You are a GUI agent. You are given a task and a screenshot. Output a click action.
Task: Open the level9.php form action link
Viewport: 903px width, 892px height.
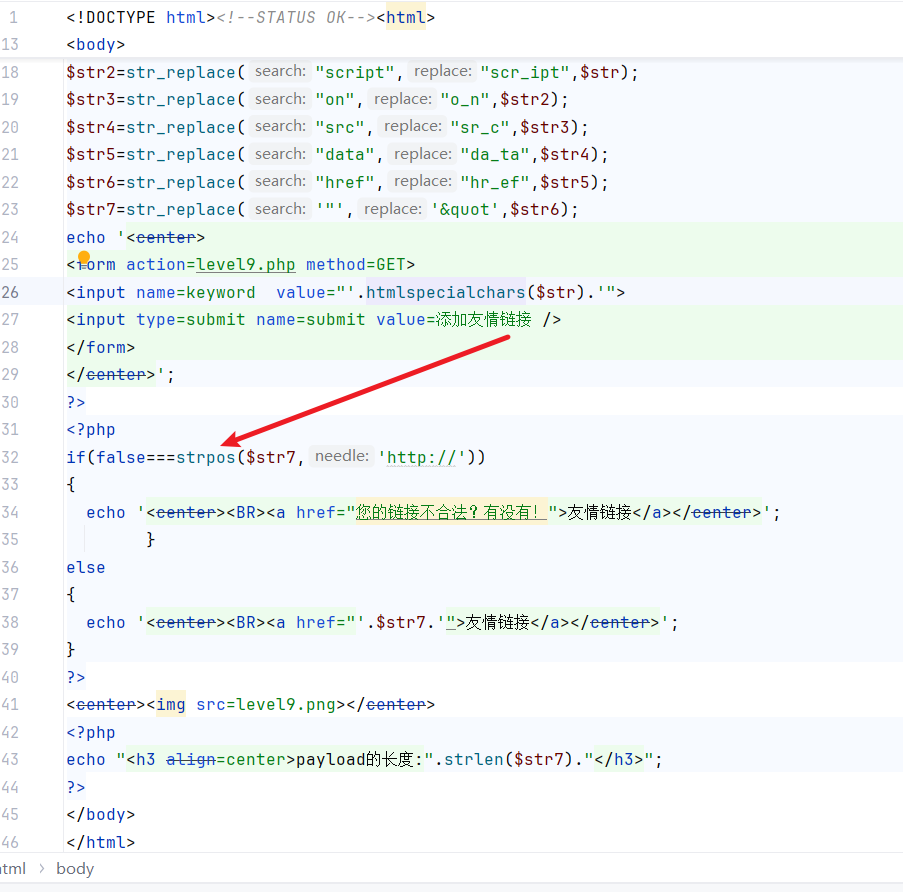pos(246,265)
